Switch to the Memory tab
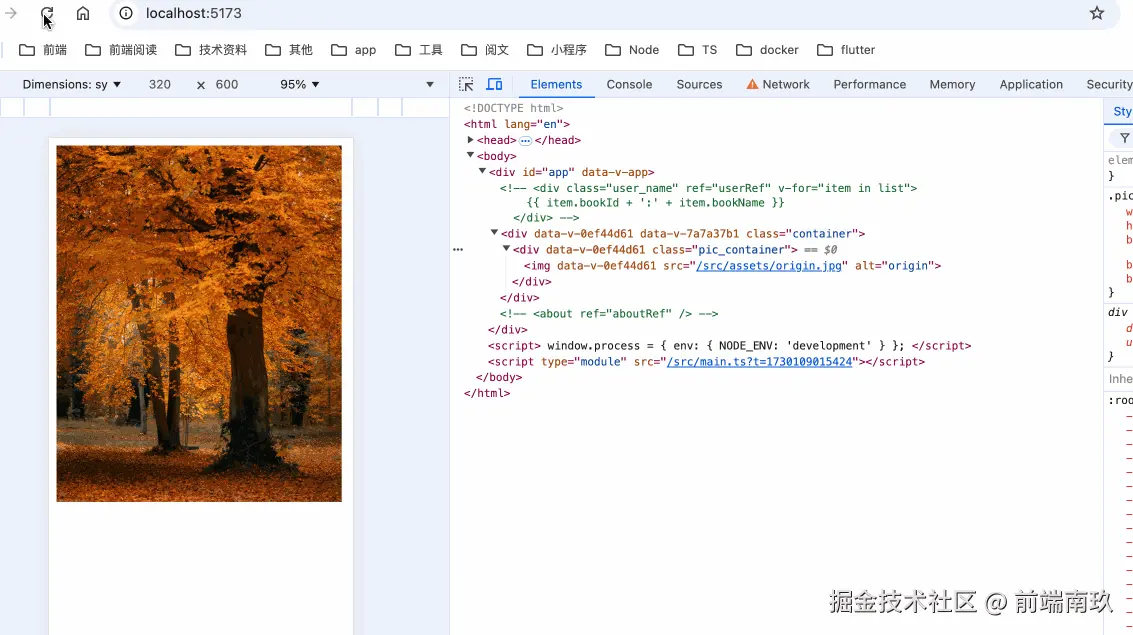The height and width of the screenshot is (635, 1133). coord(952,85)
